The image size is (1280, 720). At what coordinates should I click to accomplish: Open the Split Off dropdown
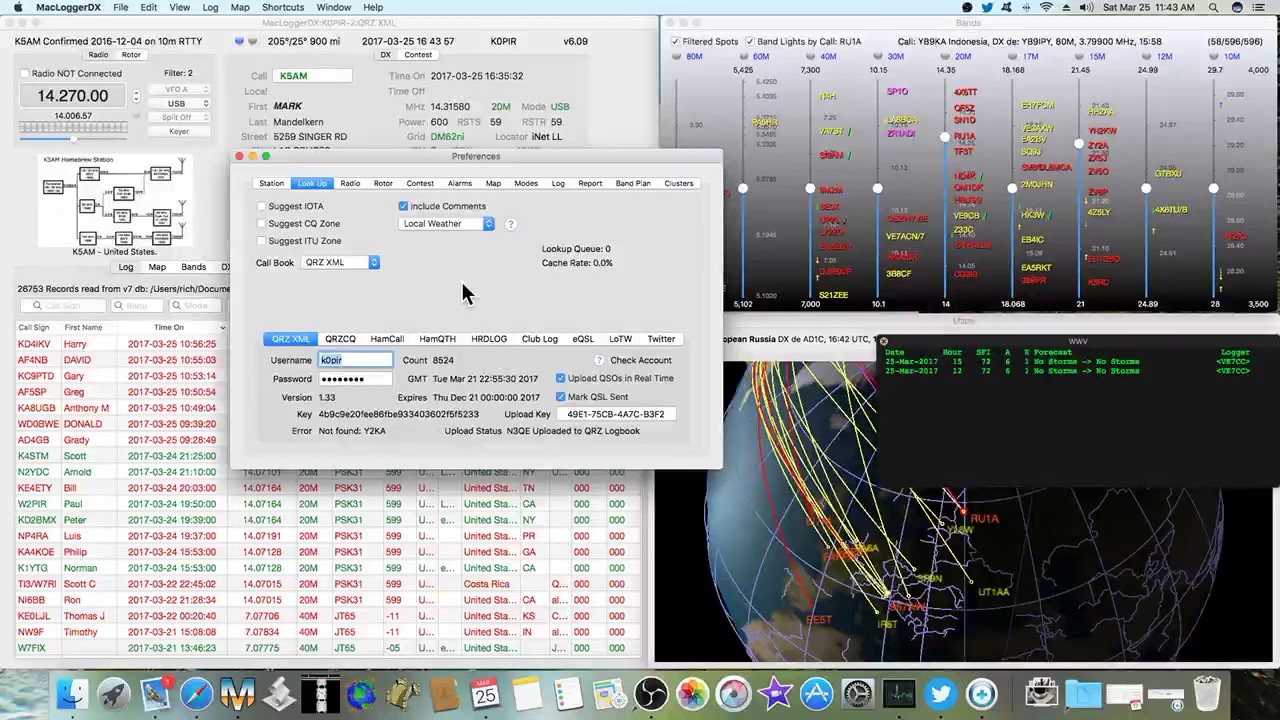[178, 117]
